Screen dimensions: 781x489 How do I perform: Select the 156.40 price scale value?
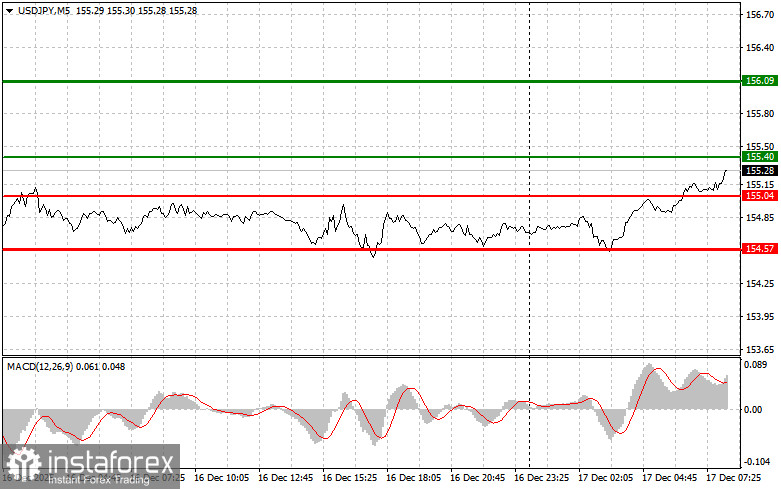click(760, 48)
